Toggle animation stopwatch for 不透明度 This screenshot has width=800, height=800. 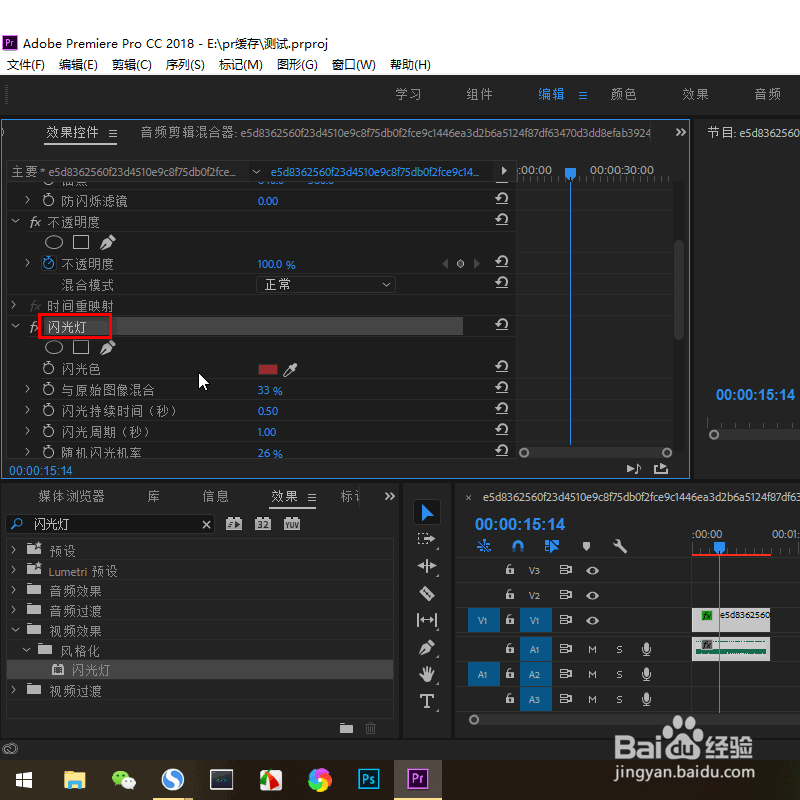click(x=48, y=263)
